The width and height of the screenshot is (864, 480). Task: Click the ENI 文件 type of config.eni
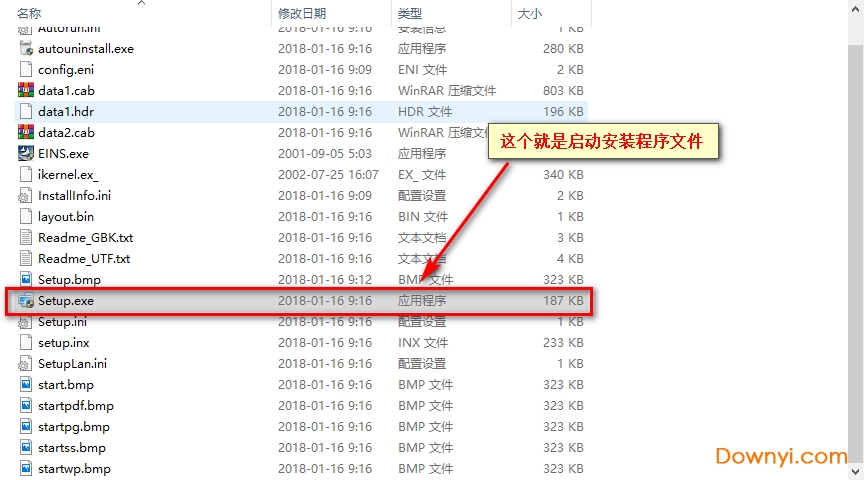(x=423, y=69)
